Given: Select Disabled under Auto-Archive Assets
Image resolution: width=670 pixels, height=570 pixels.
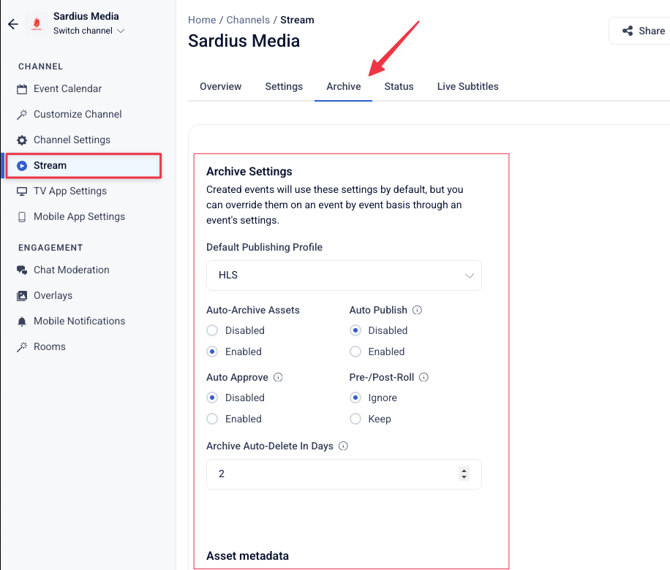Looking at the screenshot, I should pyautogui.click(x=212, y=330).
